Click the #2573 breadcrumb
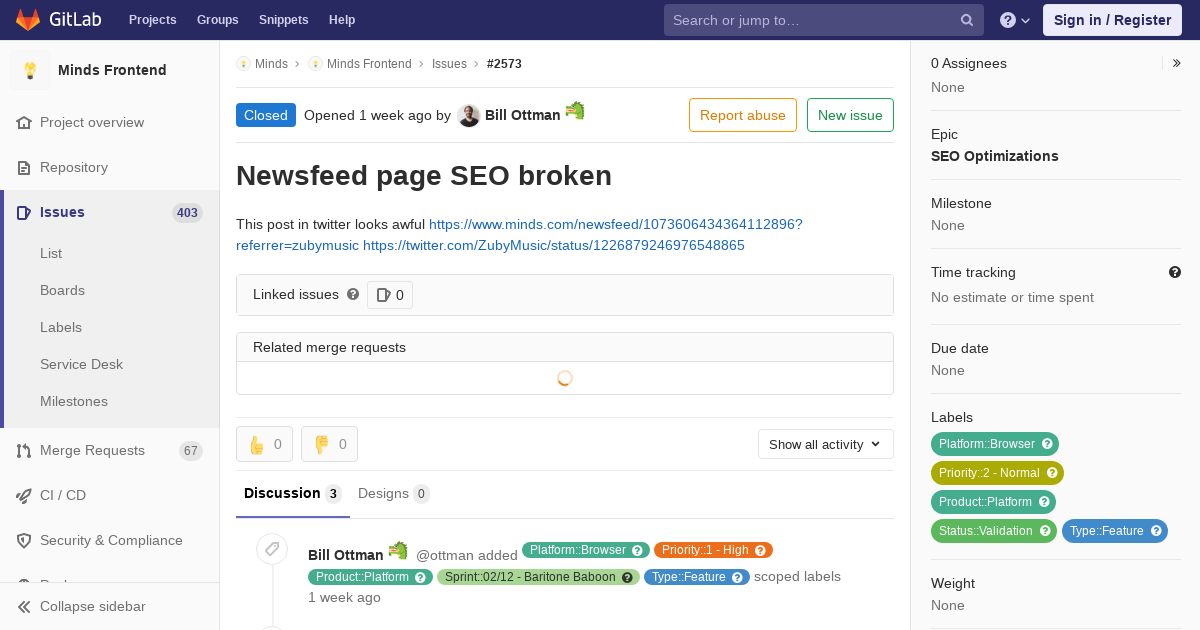 [x=504, y=63]
